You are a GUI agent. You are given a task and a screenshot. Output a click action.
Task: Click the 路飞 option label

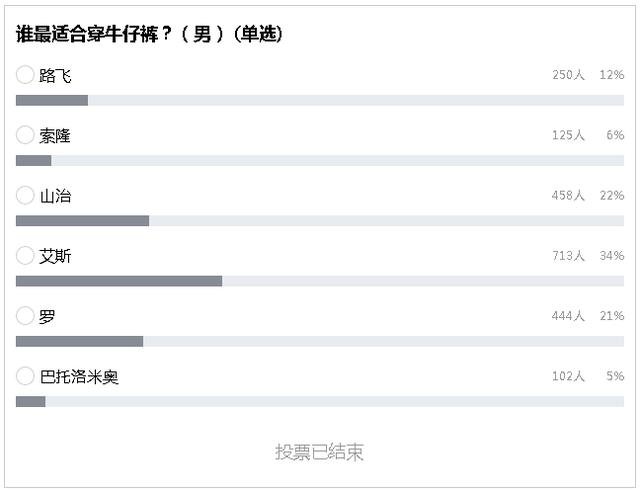55,76
